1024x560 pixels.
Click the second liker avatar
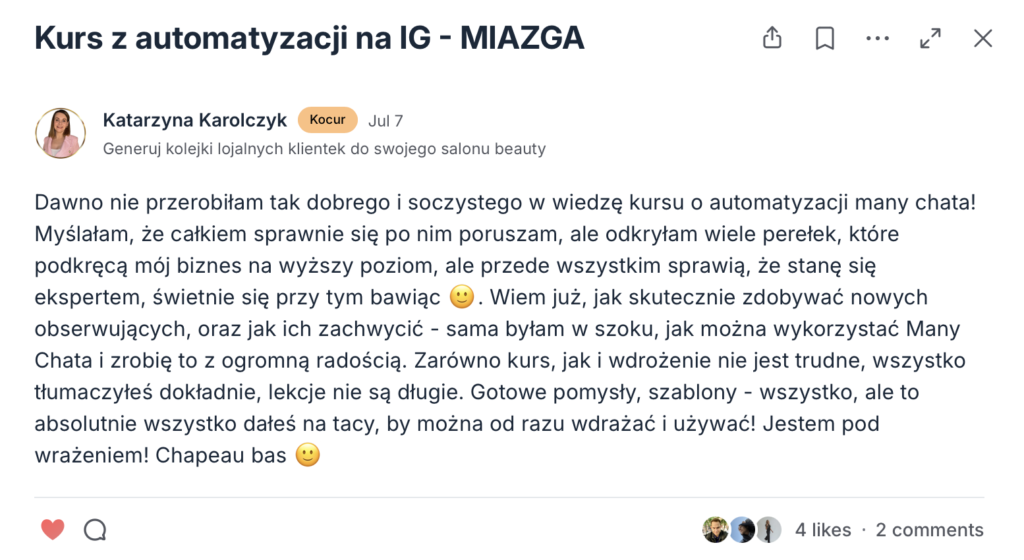742,530
